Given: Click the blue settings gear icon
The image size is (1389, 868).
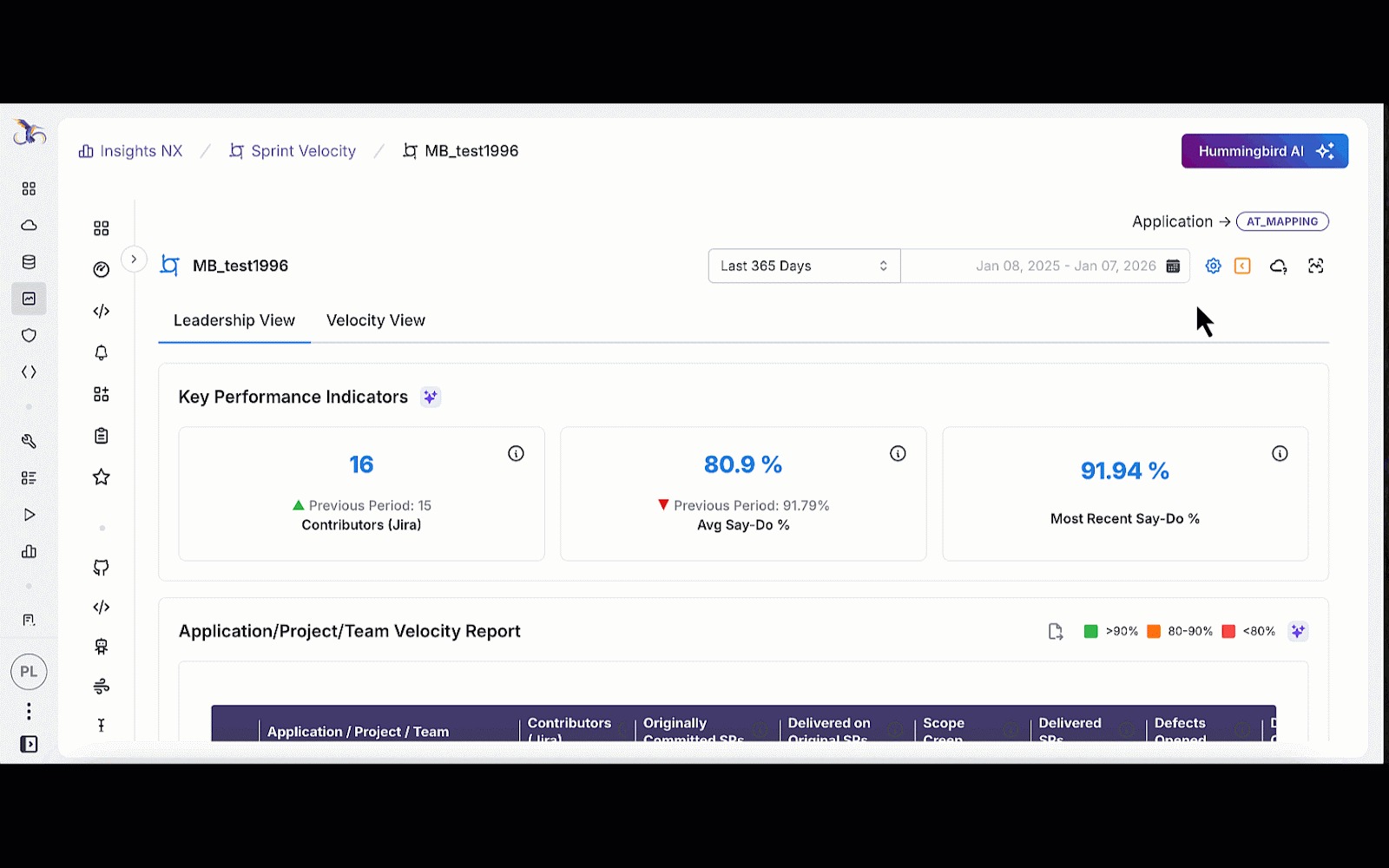Looking at the screenshot, I should click(x=1213, y=266).
